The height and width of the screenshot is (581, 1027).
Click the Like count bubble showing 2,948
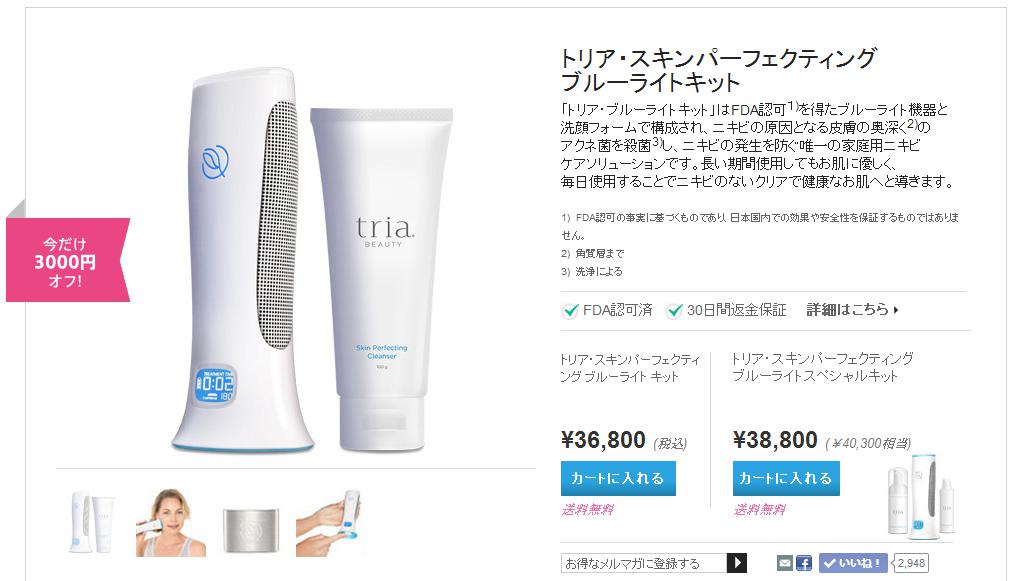coord(910,563)
